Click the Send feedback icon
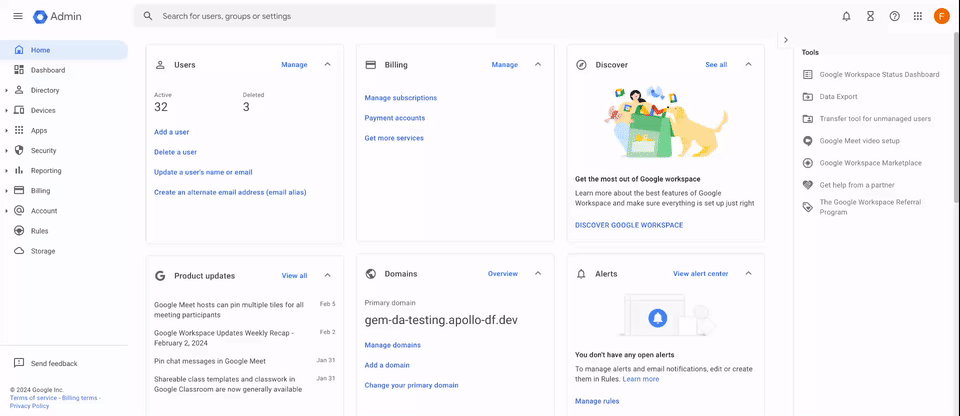960x416 pixels. click(x=19, y=363)
